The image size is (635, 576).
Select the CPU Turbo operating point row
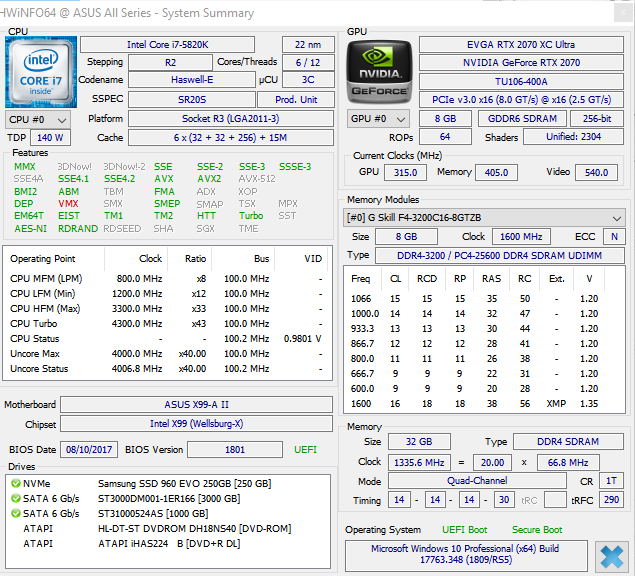pos(167,324)
